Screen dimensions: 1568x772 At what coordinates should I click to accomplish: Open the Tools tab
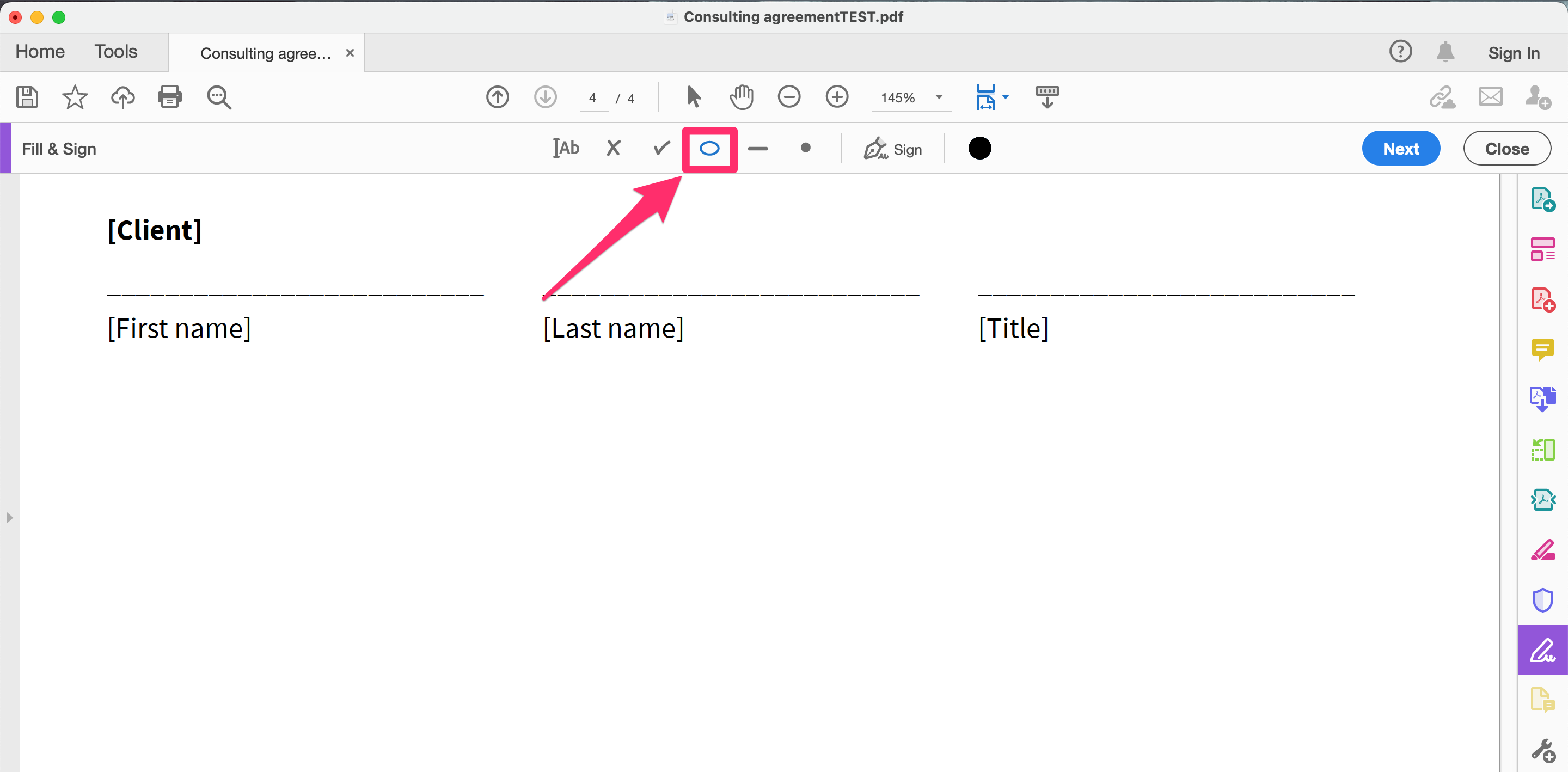coord(115,50)
